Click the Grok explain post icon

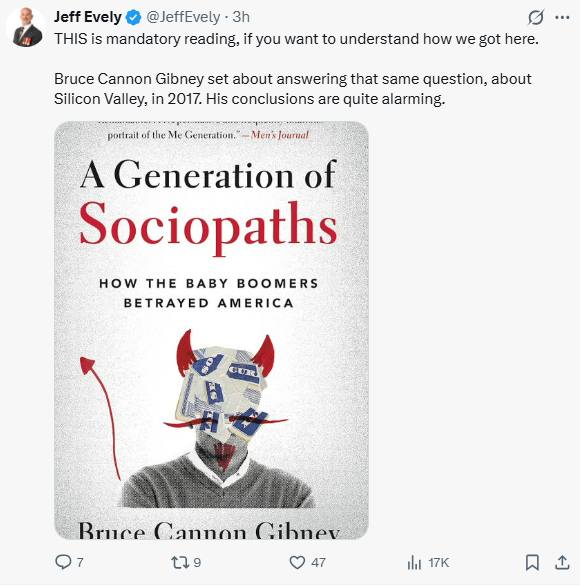coord(536,18)
